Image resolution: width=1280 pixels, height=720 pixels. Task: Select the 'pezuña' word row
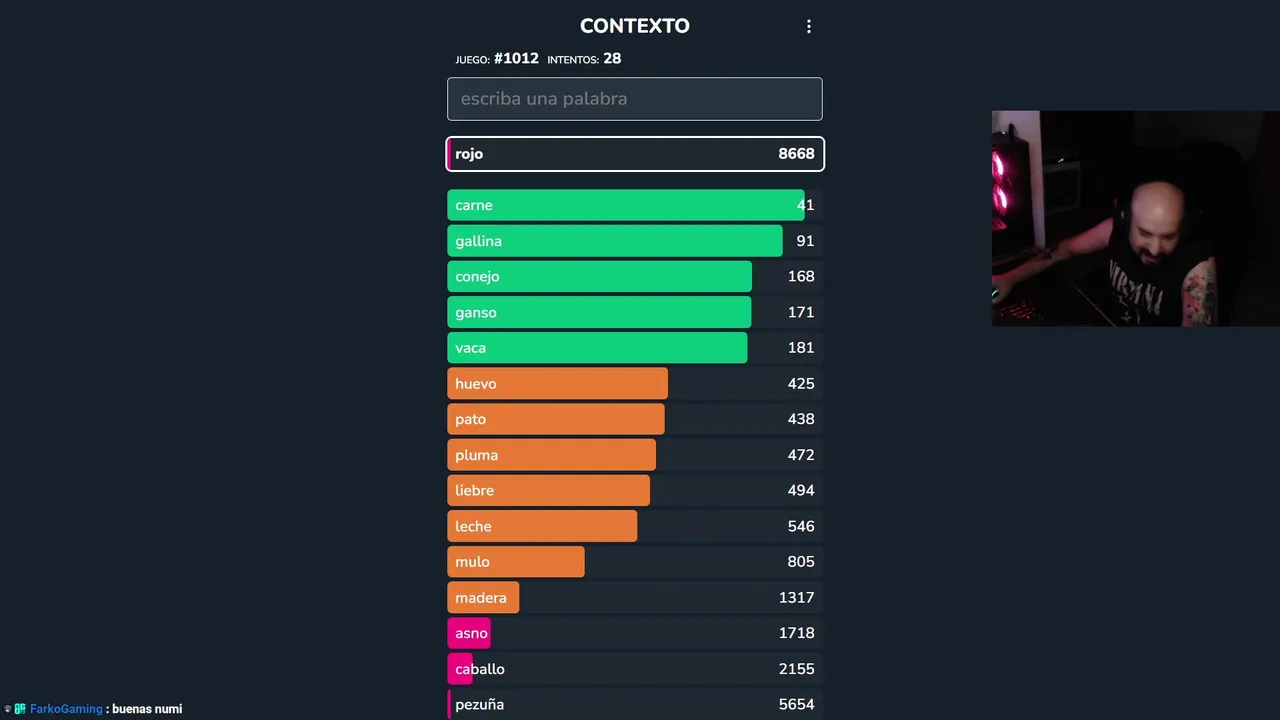tap(634, 704)
